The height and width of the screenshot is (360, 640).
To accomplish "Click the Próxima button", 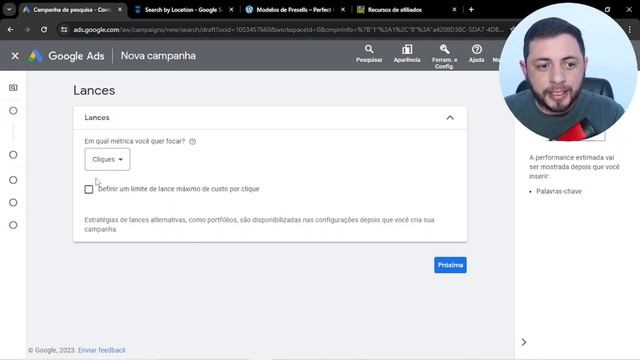I will click(450, 265).
